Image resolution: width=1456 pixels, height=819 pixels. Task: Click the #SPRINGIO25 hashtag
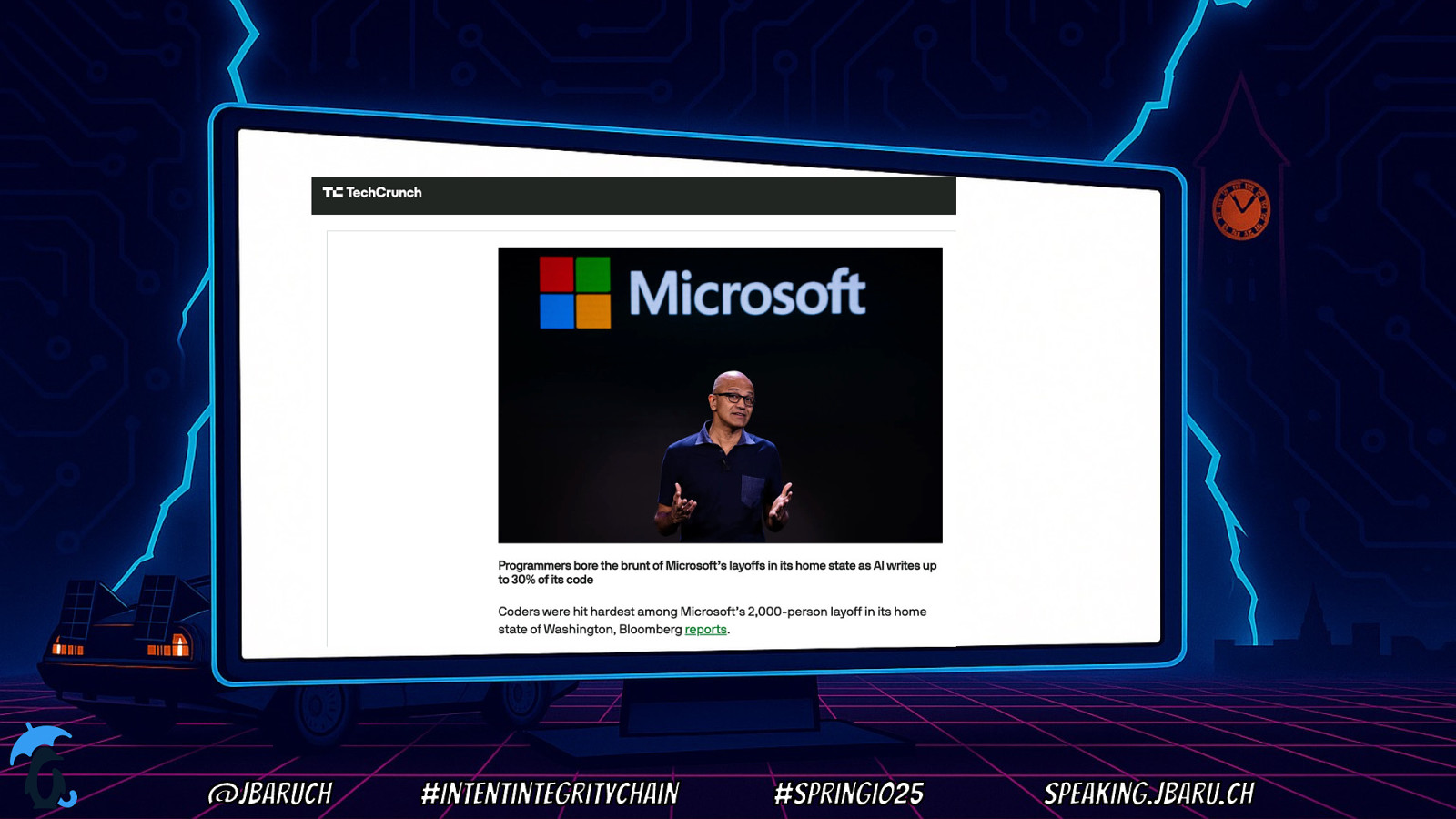[x=849, y=794]
